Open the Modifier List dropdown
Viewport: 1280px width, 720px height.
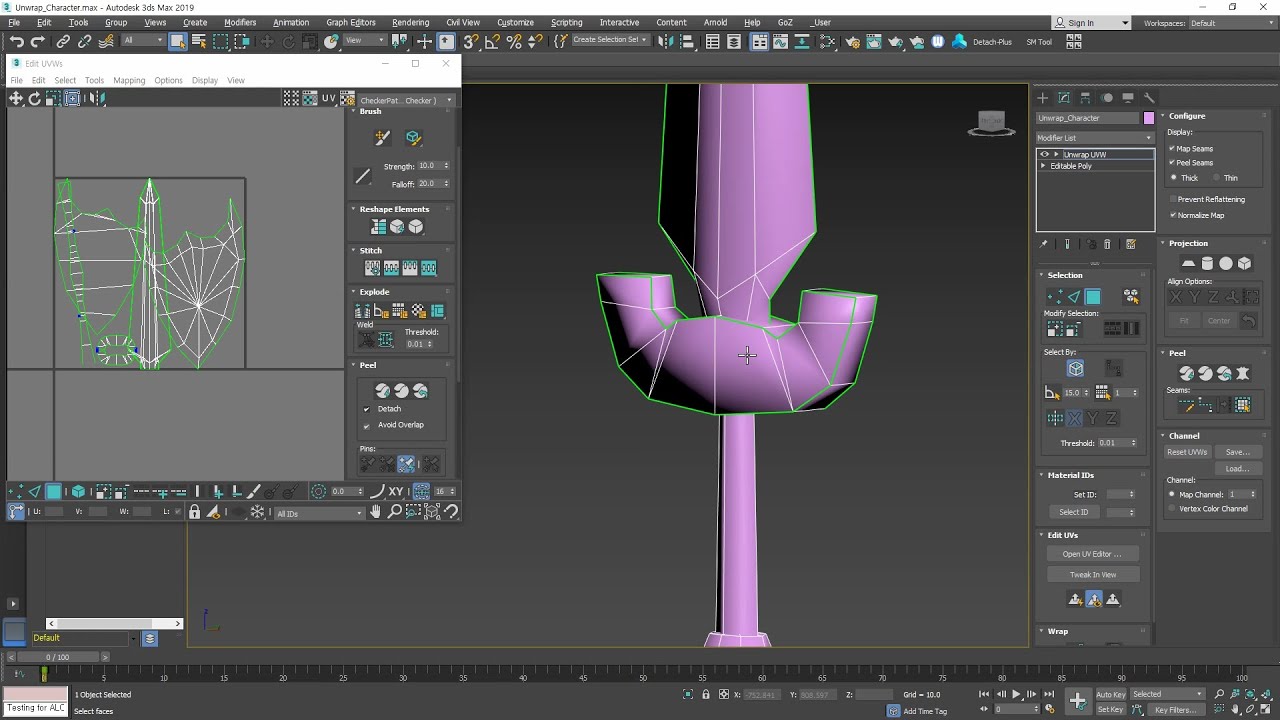pos(1095,138)
